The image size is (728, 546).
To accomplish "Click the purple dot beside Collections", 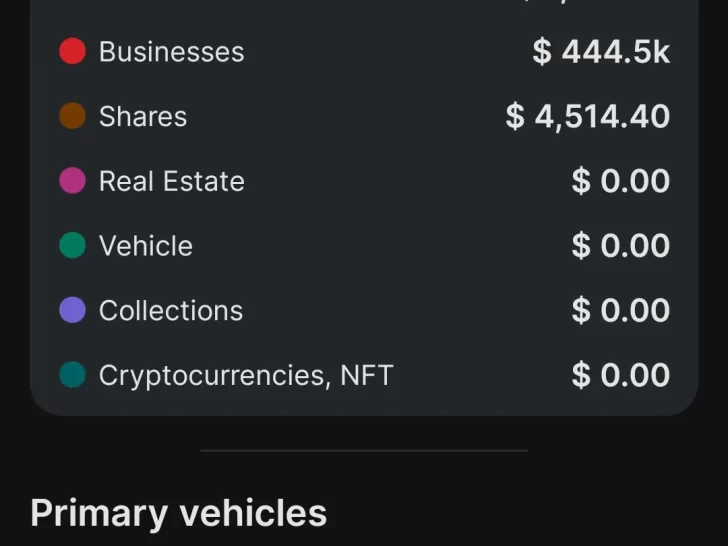I will pos(72,310).
